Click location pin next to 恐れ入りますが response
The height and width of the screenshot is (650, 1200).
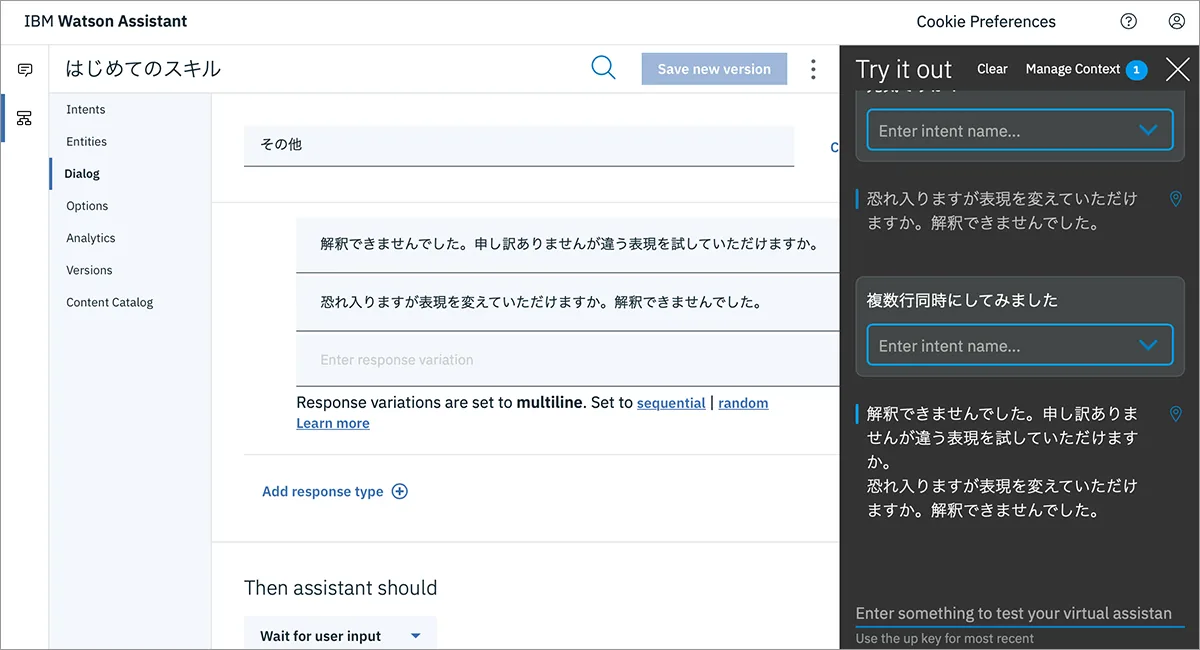coord(1176,199)
